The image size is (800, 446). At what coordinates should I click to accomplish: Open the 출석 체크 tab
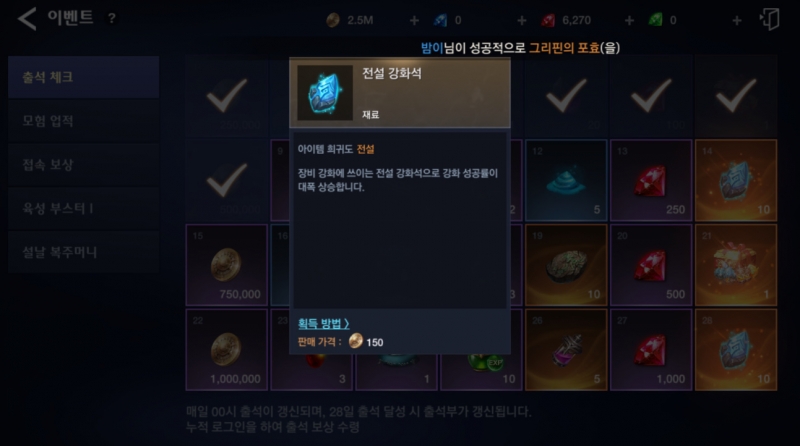(84, 77)
